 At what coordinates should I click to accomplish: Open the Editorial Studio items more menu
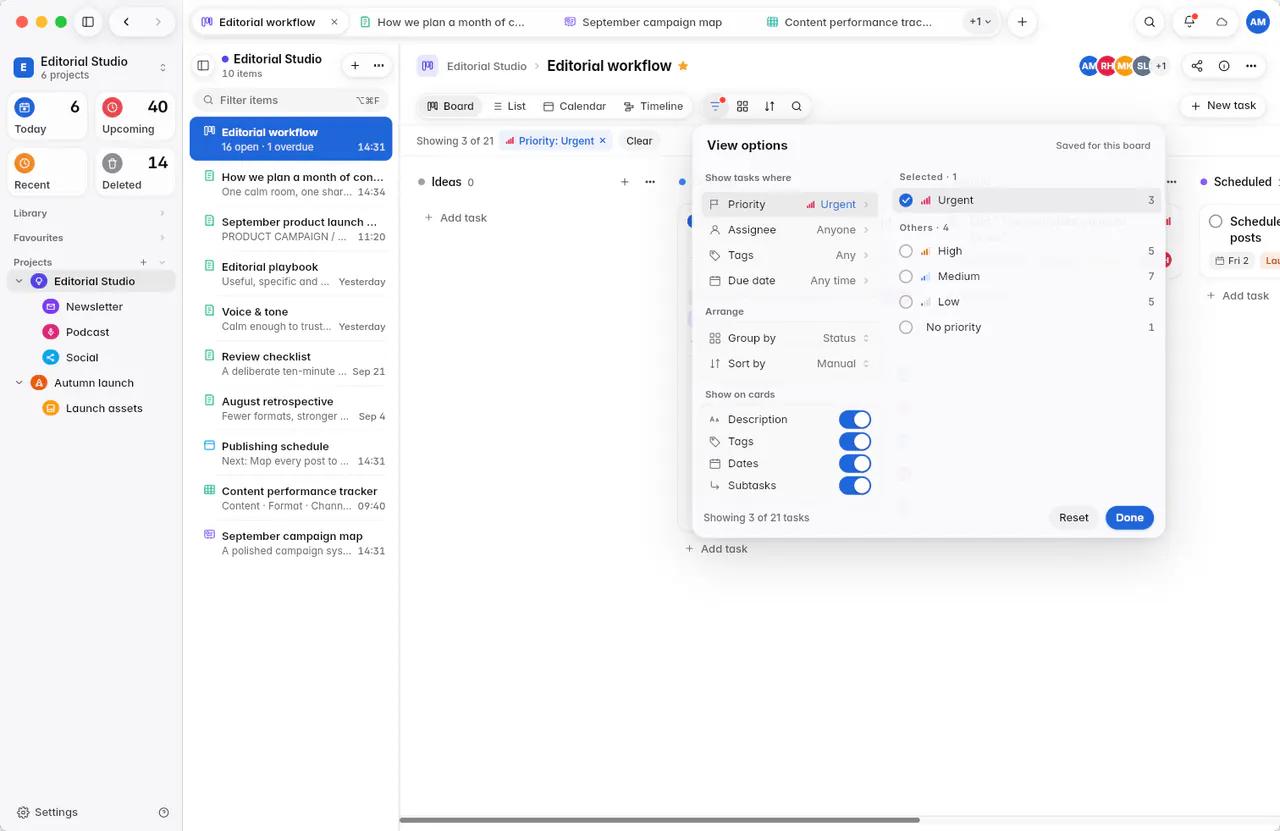point(378,66)
